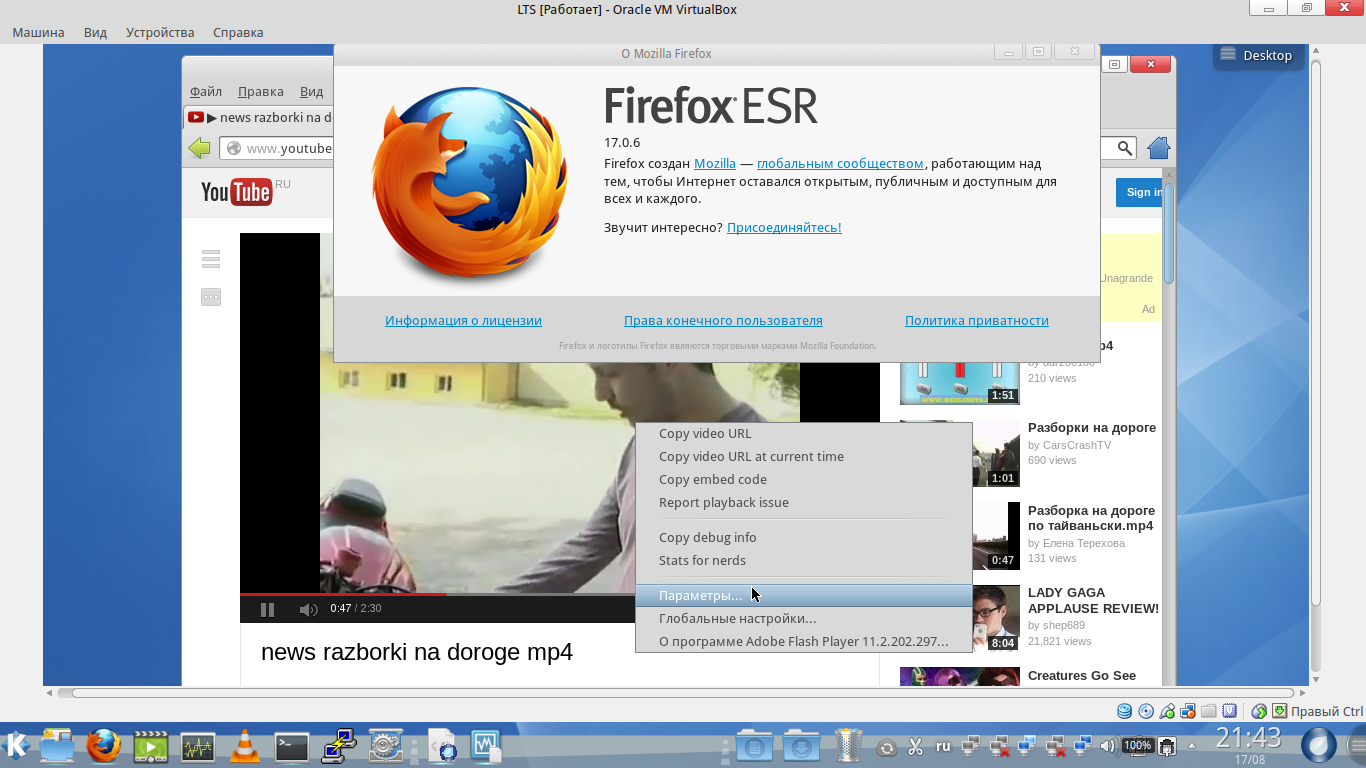Click the YouTube logo
1366x768 pixels.
pos(237,191)
